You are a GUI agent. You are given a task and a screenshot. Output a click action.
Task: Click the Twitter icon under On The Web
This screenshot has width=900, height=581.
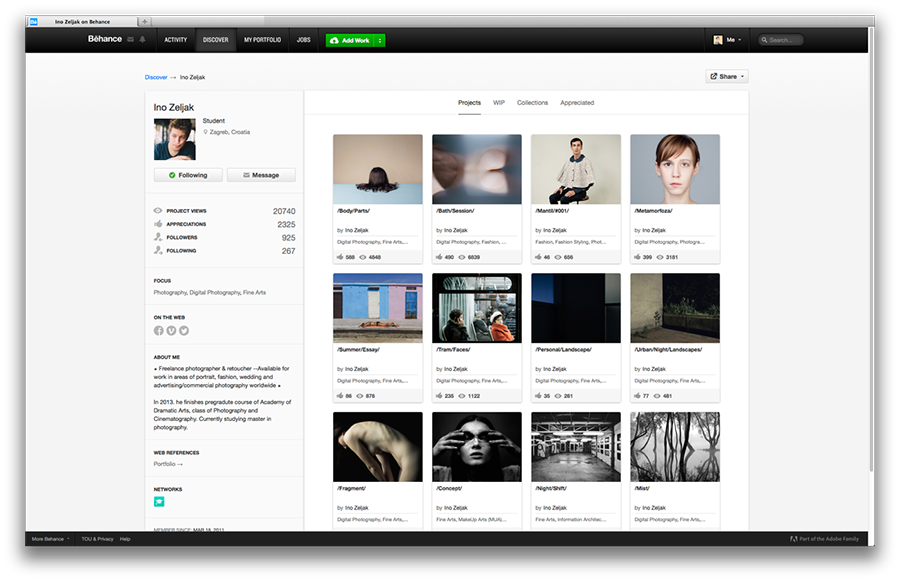tap(184, 331)
